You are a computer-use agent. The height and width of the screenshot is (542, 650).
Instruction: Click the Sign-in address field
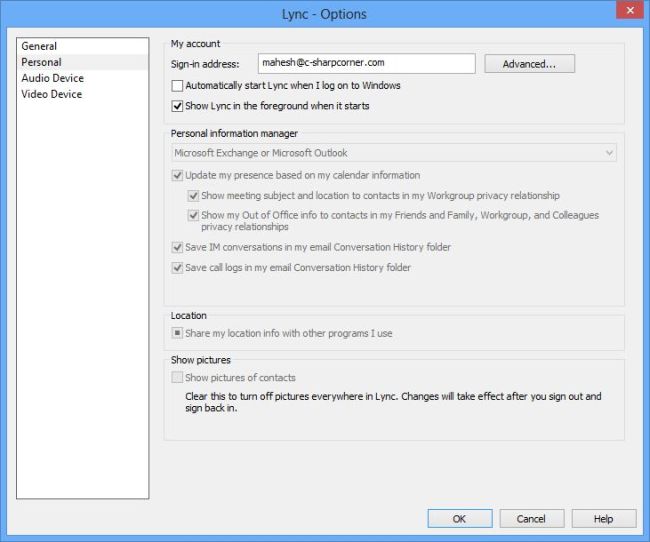tap(366, 63)
